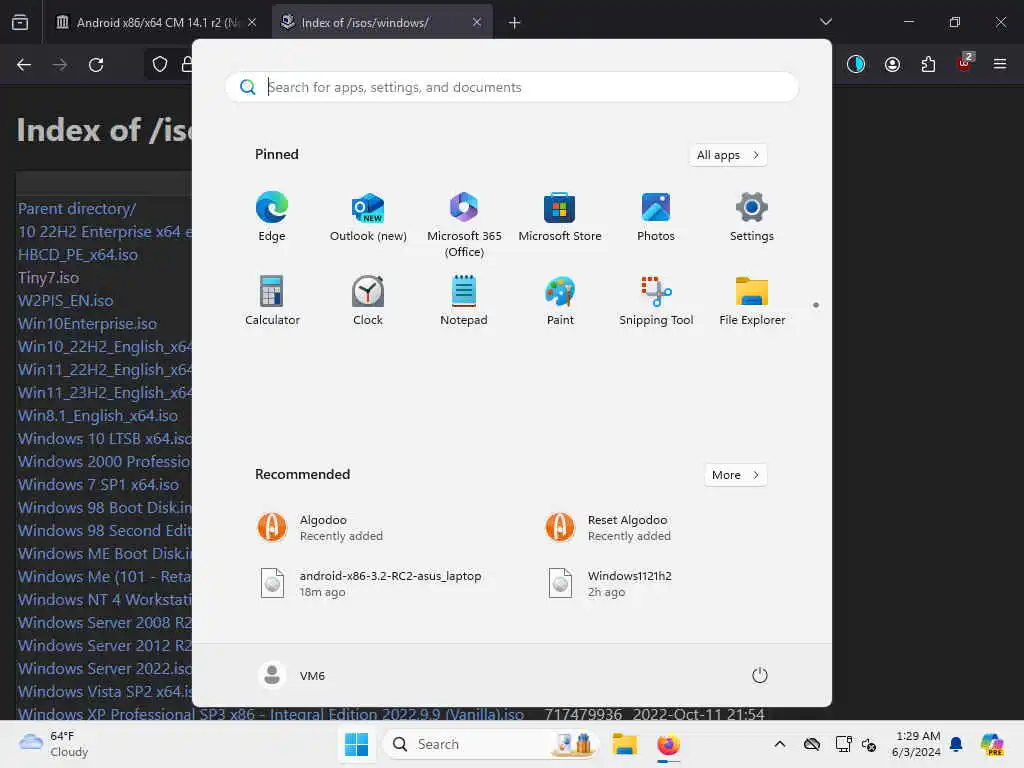Open the Firefox application hamburger menu
Viewport: 1024px width, 768px height.
point(1000,64)
